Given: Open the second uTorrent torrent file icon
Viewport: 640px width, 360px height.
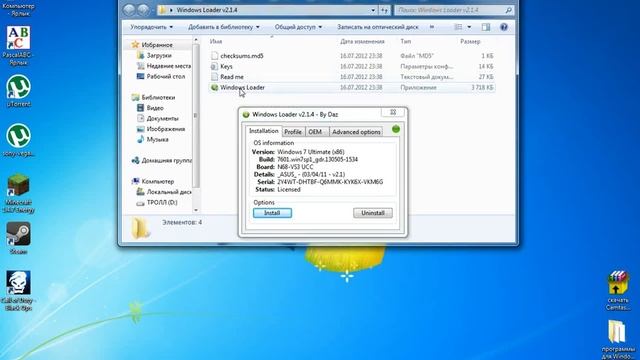Looking at the screenshot, I should click(x=18, y=140).
